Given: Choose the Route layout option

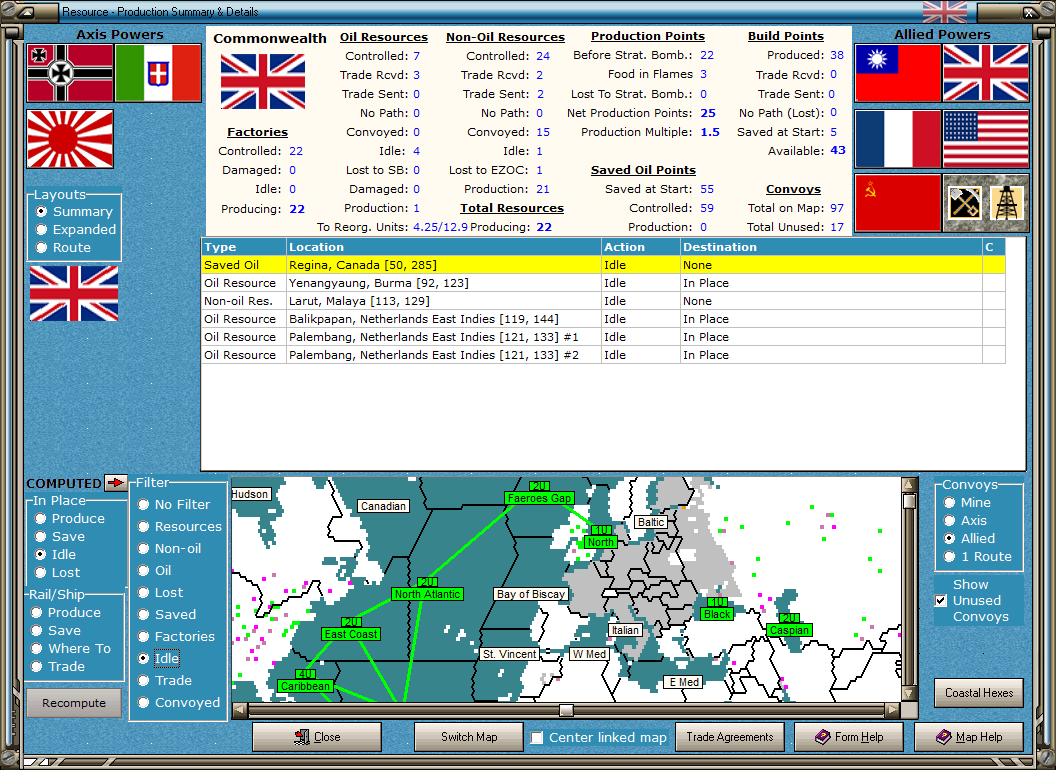Looking at the screenshot, I should (63, 247).
